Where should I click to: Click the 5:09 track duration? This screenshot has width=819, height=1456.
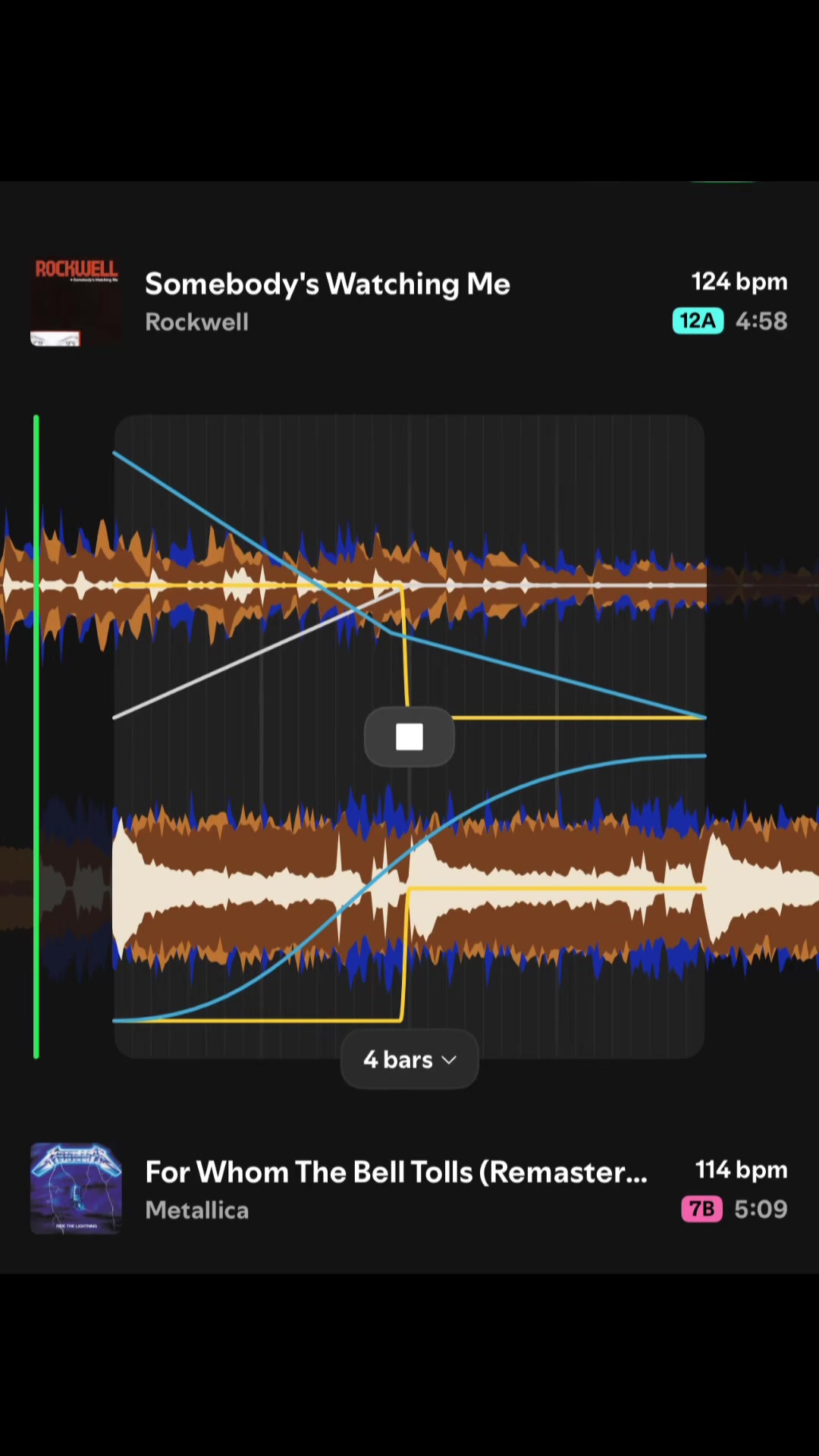click(x=761, y=1209)
